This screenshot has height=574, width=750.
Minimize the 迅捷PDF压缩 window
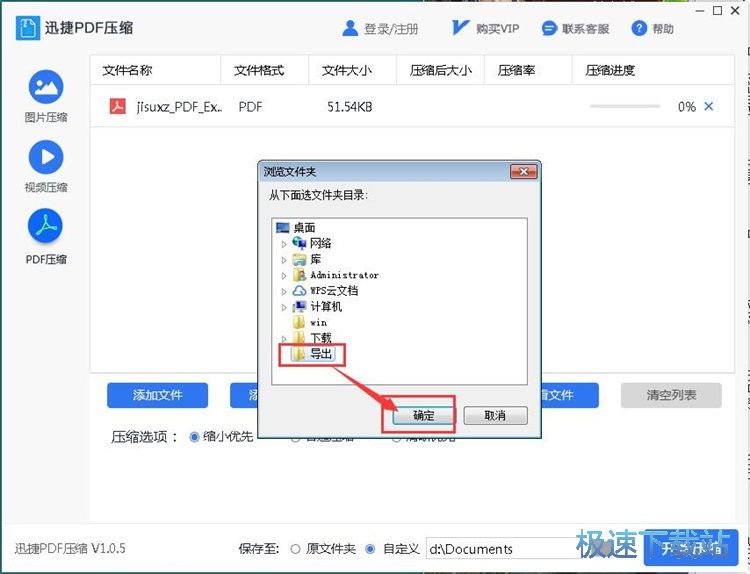[700, 11]
